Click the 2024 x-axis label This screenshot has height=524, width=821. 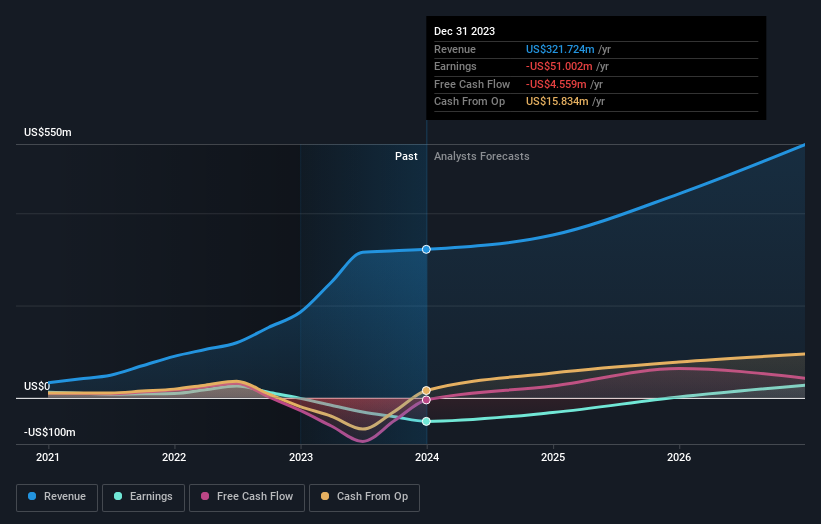click(x=427, y=458)
